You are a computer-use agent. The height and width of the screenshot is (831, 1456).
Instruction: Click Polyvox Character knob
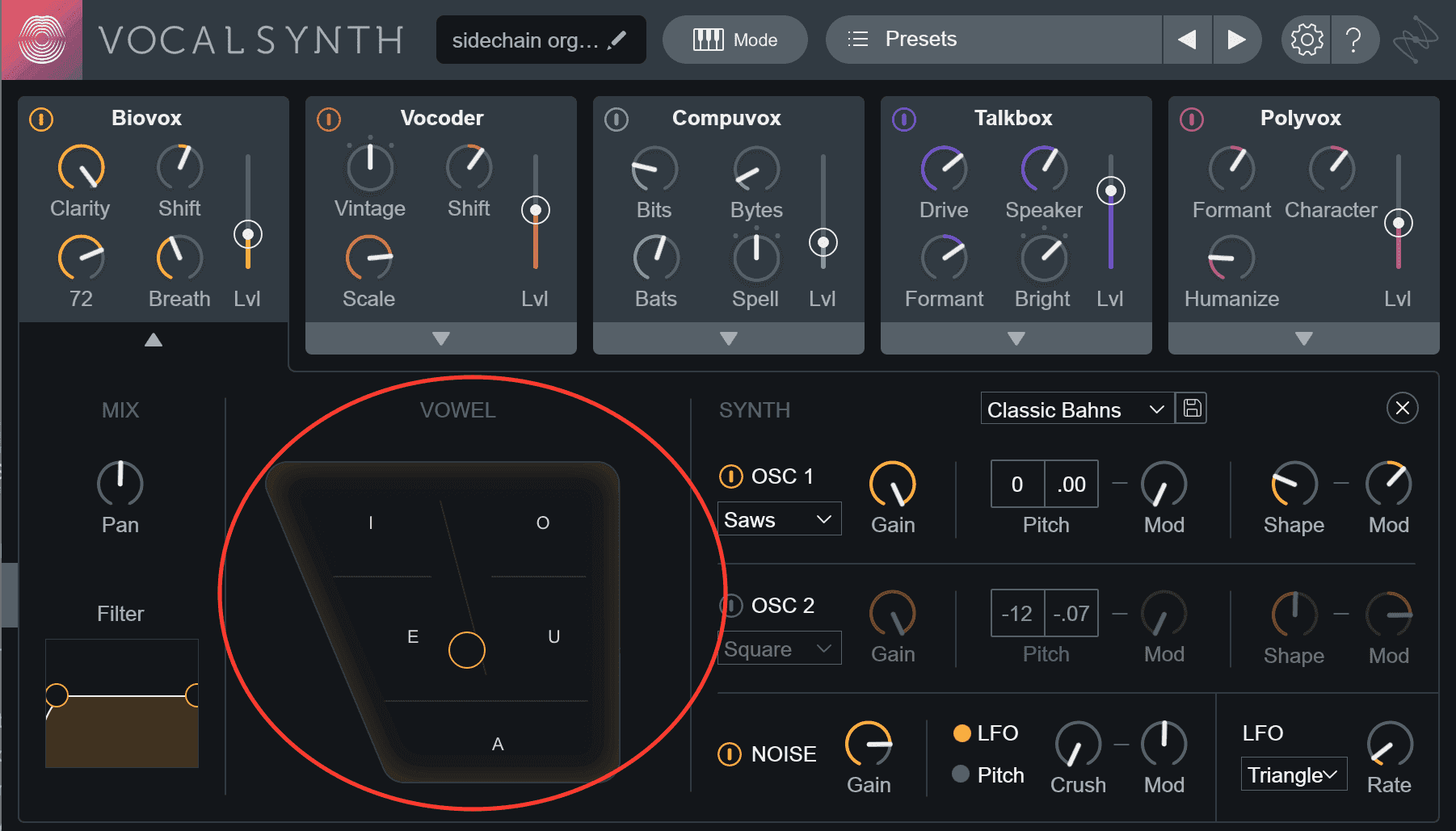click(1332, 170)
